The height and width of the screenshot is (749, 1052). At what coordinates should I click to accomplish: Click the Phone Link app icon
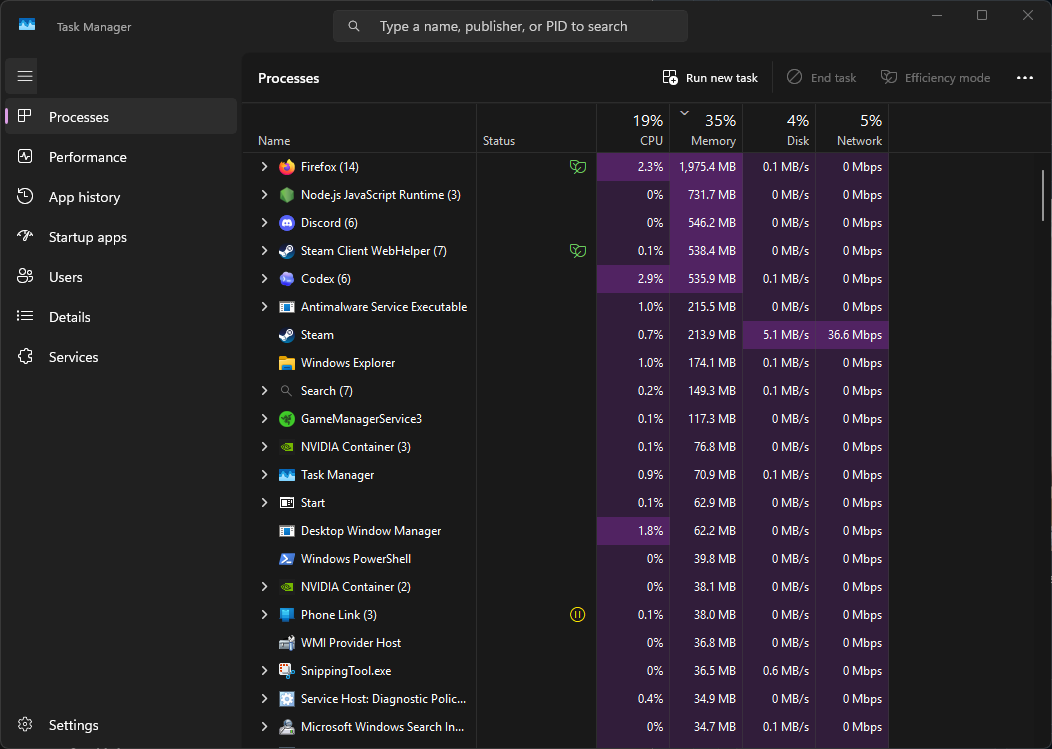click(x=286, y=615)
